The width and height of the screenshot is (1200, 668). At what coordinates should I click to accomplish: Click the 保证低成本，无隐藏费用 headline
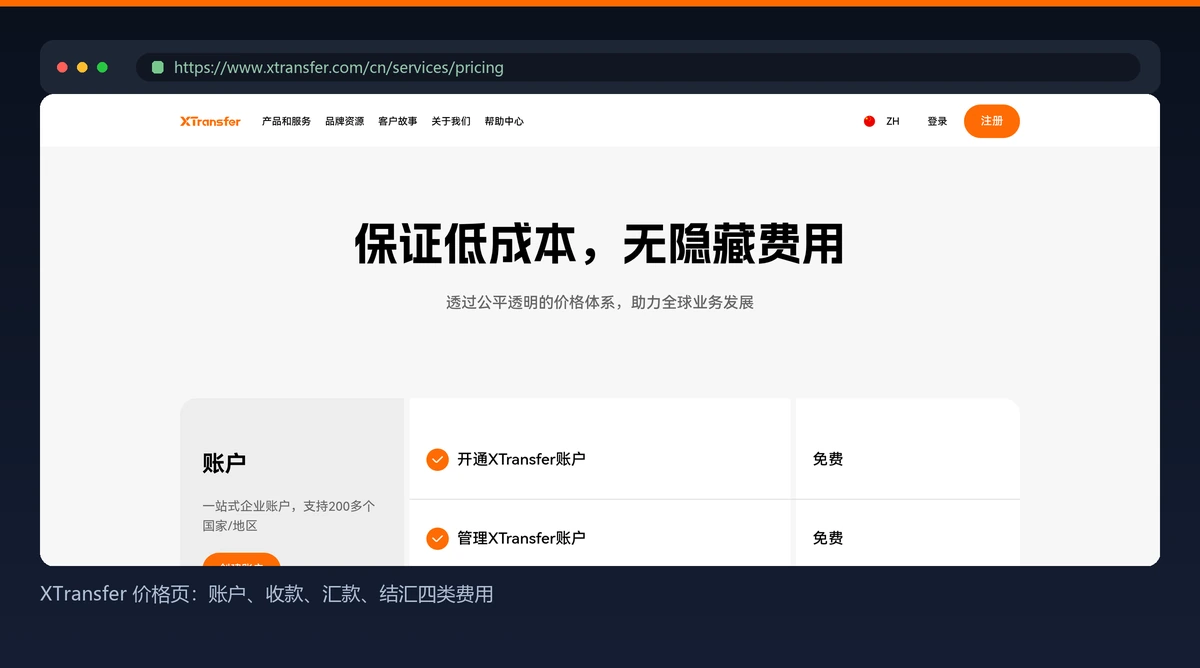coord(600,243)
